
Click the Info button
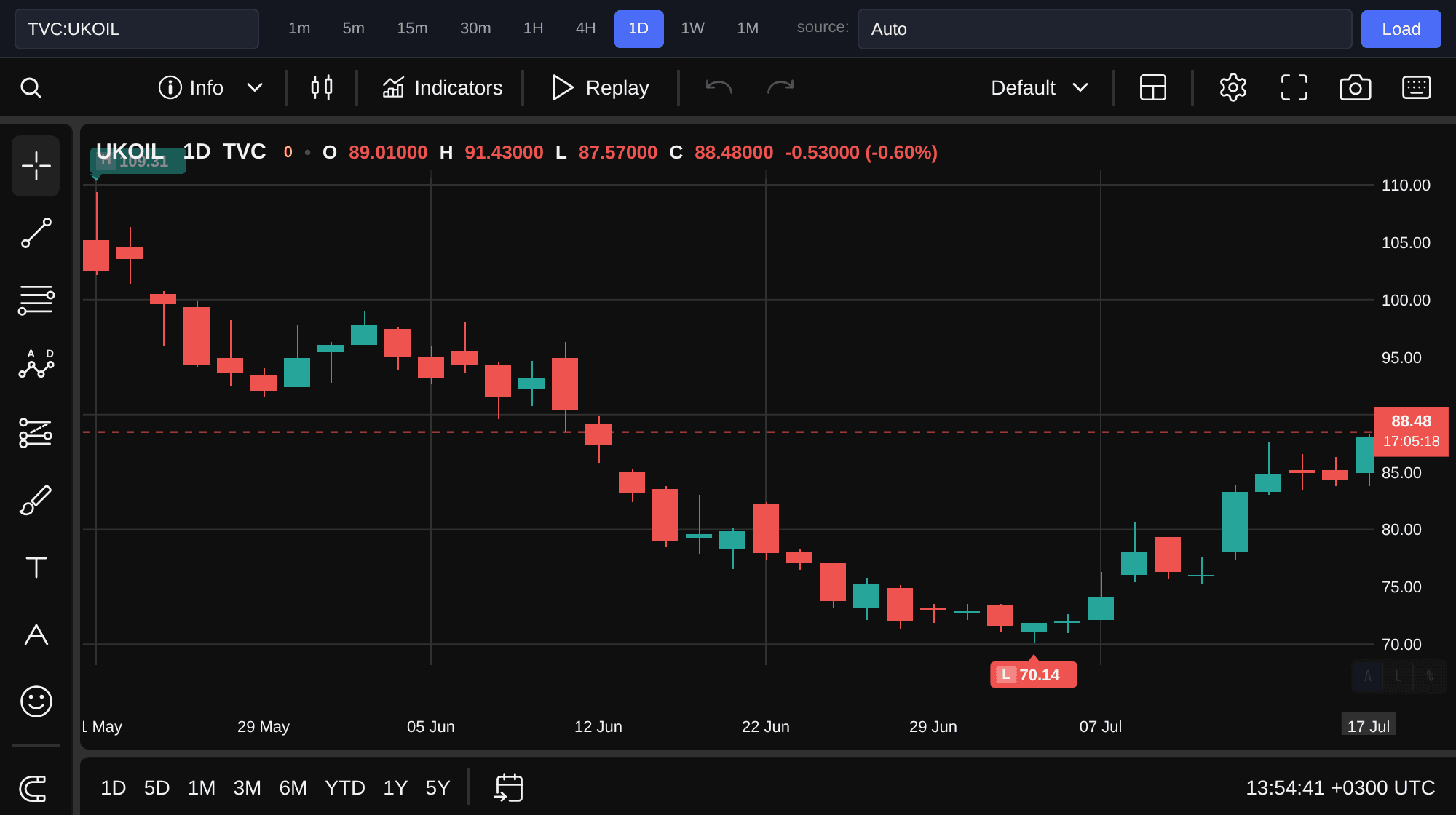pyautogui.click(x=191, y=88)
